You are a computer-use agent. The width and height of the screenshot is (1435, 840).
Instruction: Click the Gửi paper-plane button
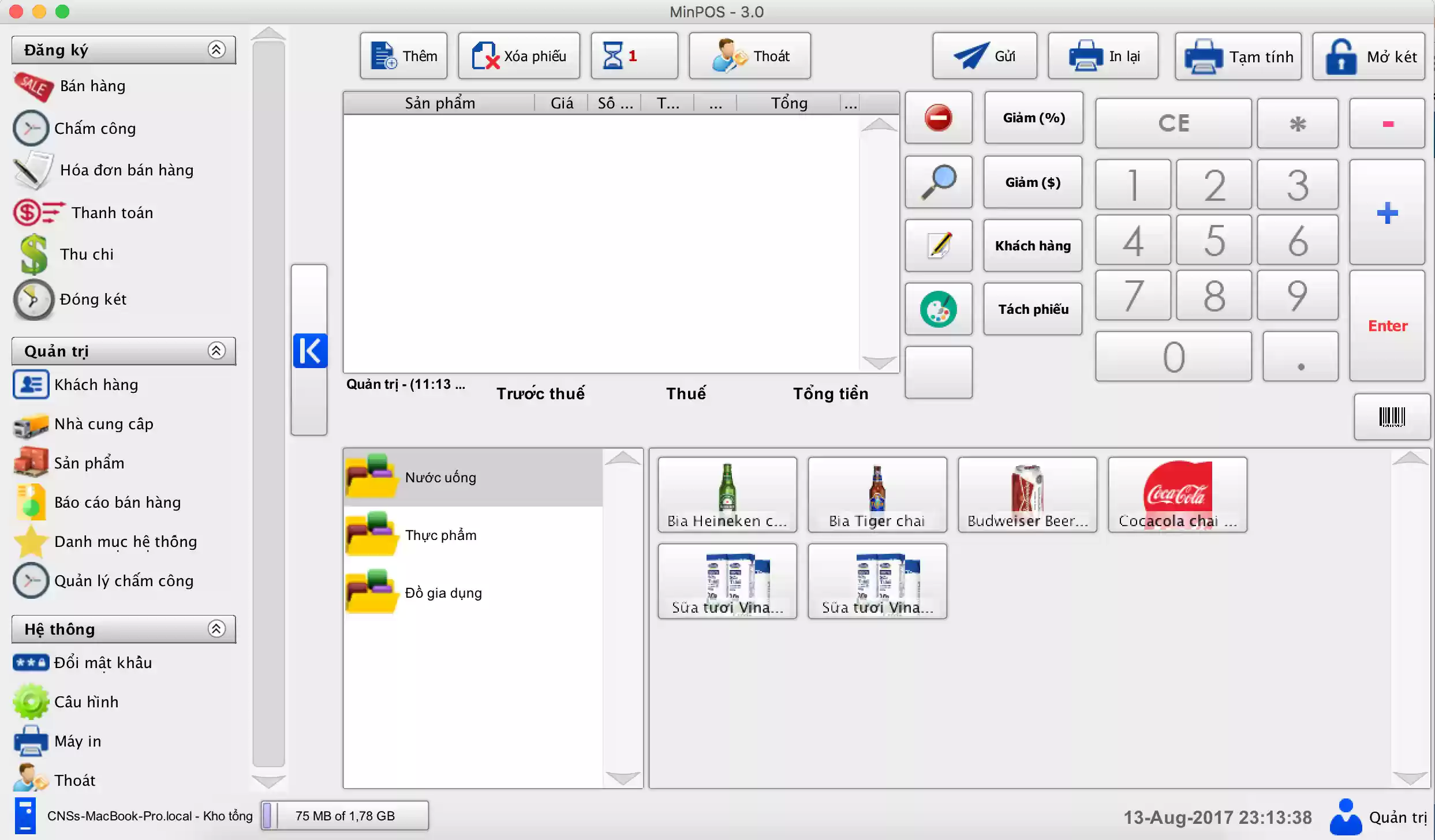click(x=984, y=56)
